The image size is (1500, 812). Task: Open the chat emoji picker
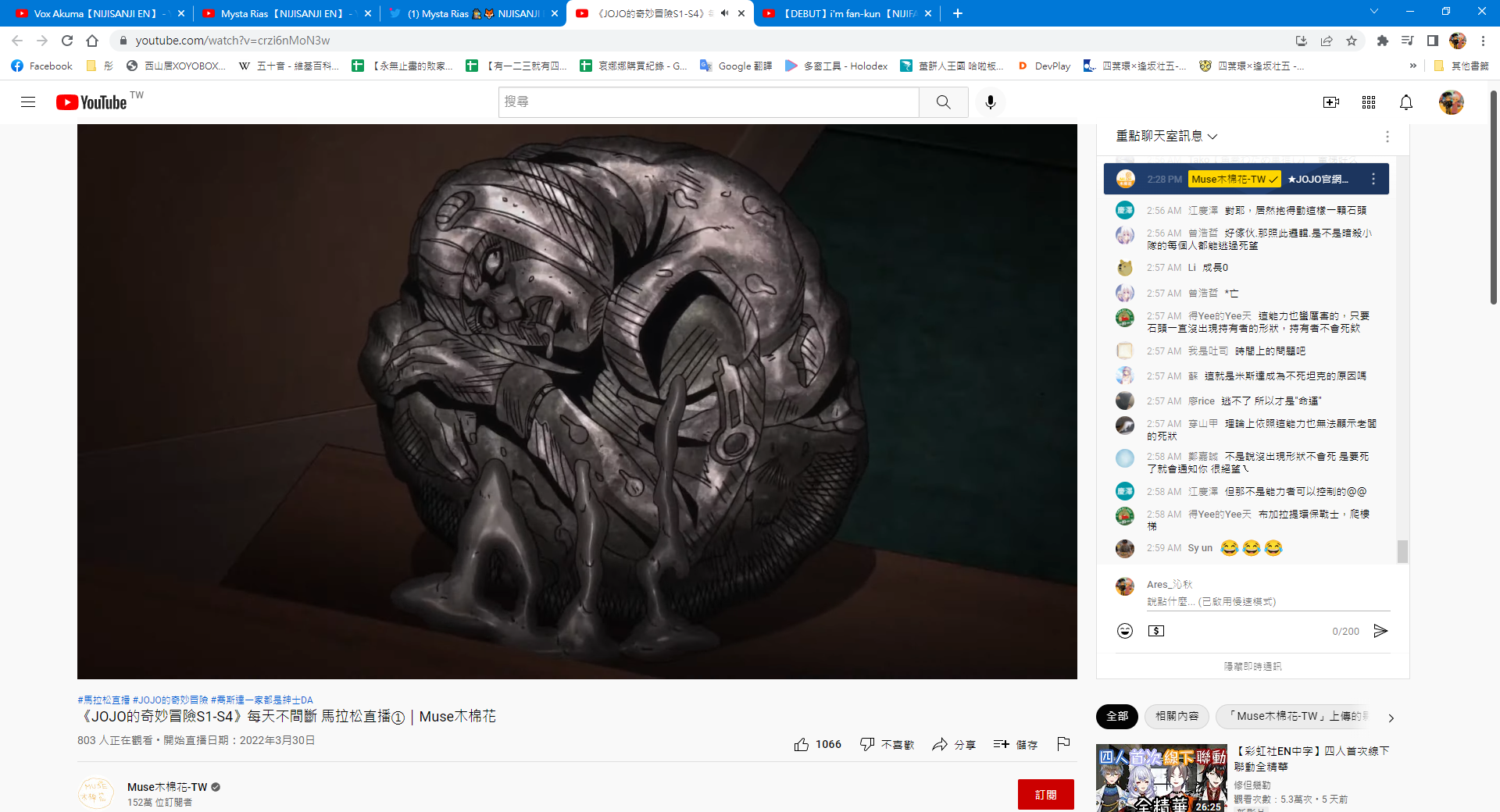click(x=1125, y=631)
